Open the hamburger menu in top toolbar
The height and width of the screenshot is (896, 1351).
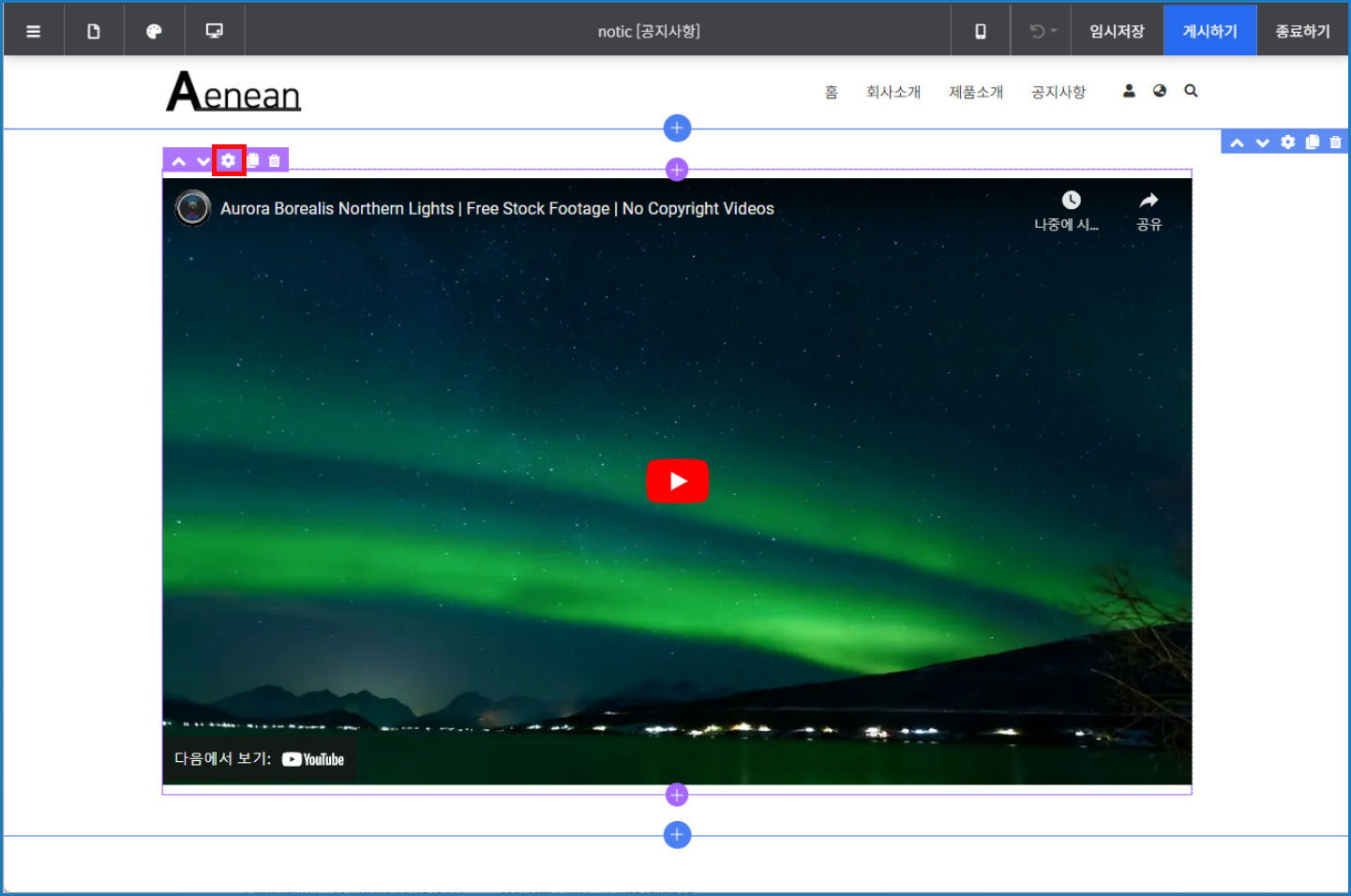[34, 31]
